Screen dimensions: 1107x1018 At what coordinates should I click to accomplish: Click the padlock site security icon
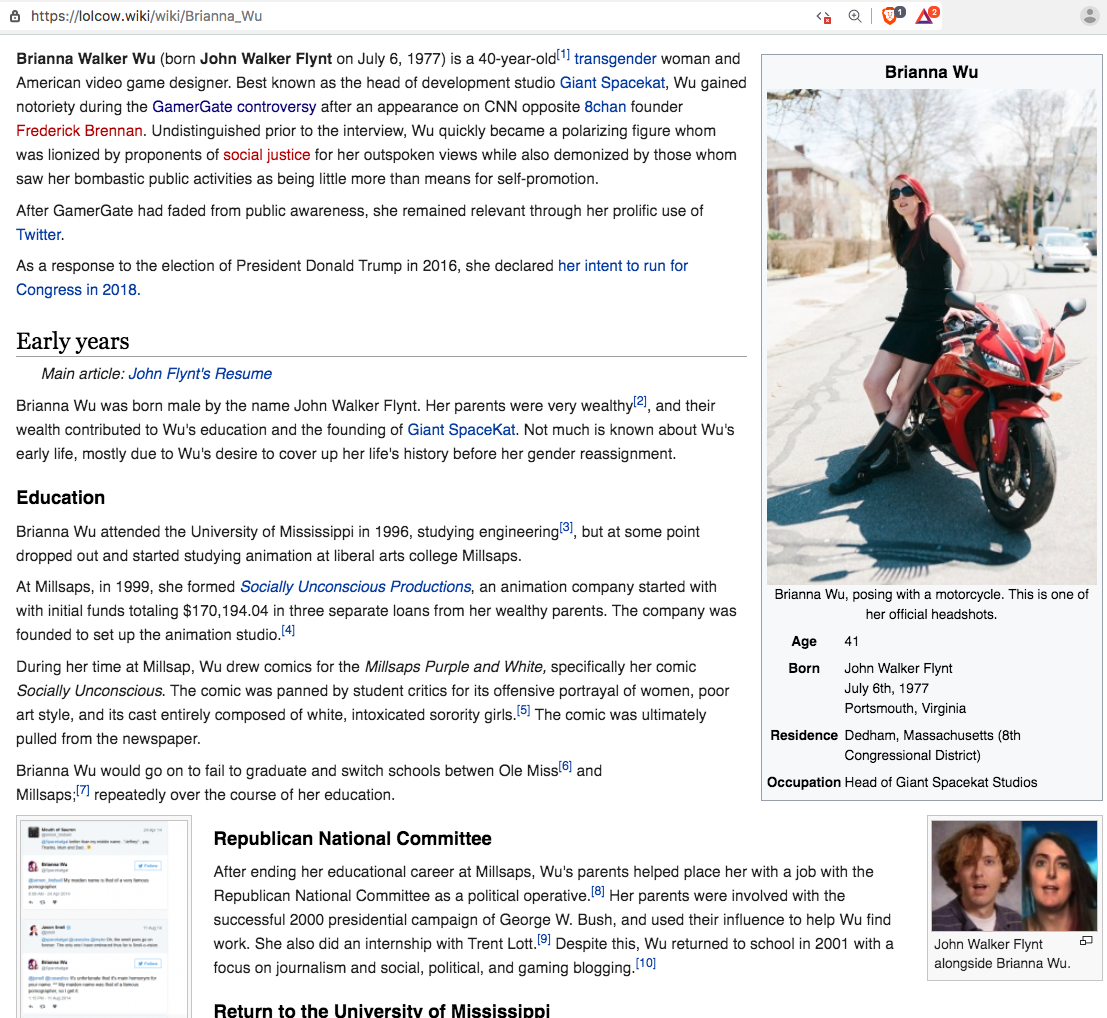pos(17,16)
